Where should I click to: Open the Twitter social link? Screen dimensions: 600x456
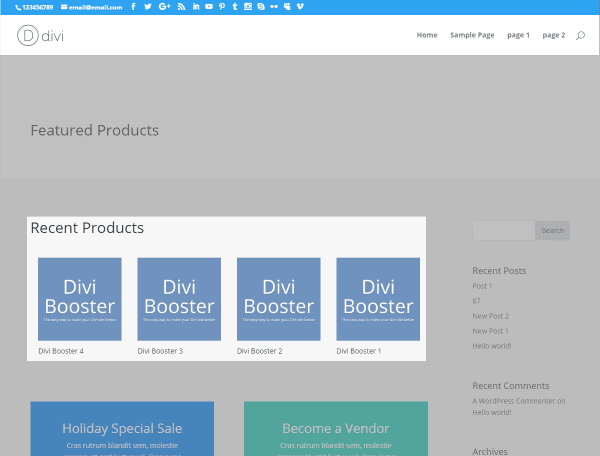point(148,7)
